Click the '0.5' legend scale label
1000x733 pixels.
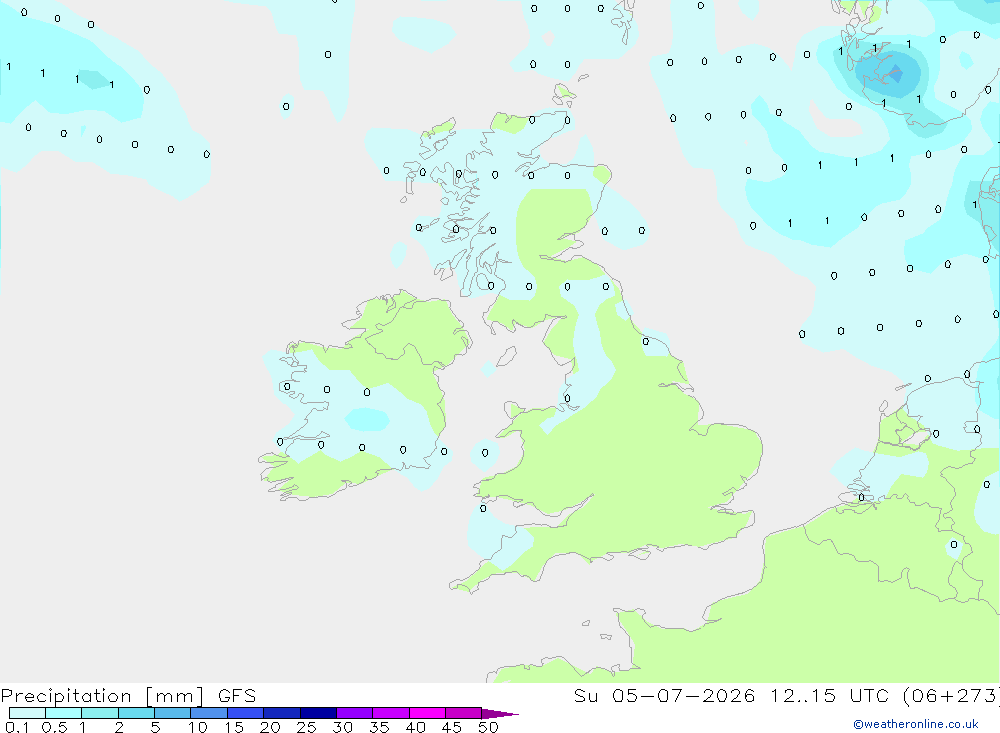tap(54, 727)
